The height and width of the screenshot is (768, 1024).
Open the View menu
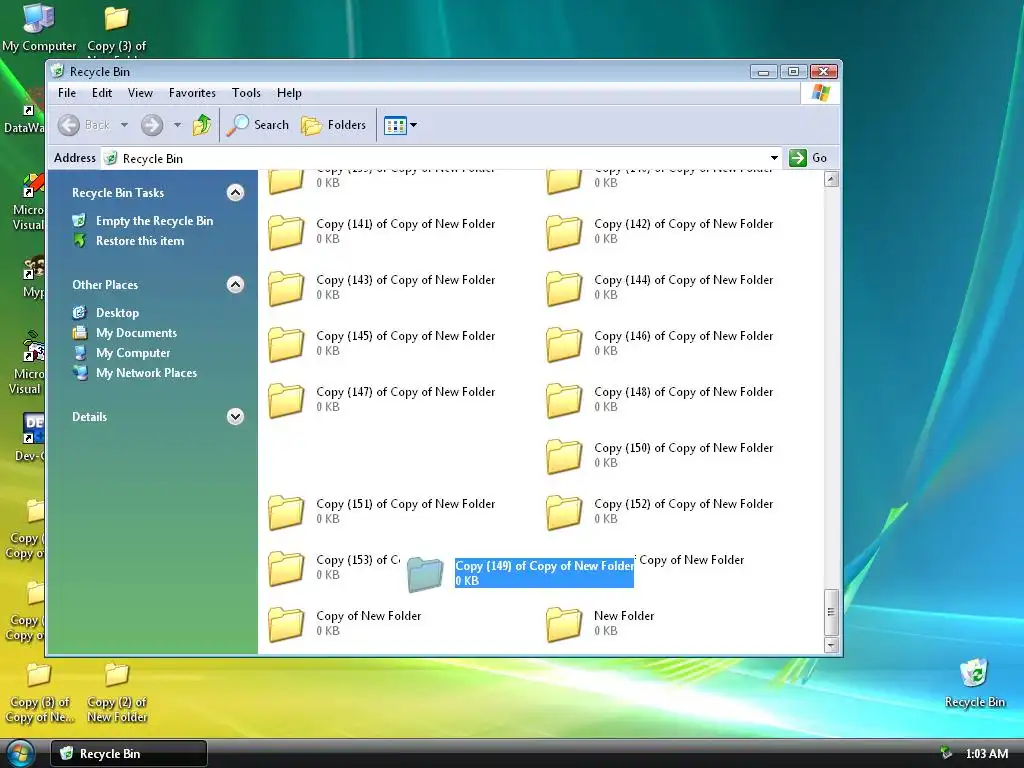[140, 93]
